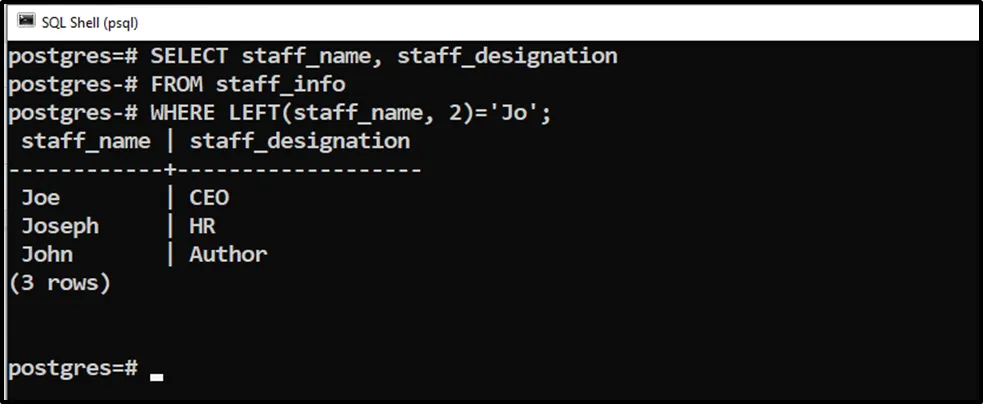
Task: Click the bottom 'postgres=#' prompt text
Action: 72,368
